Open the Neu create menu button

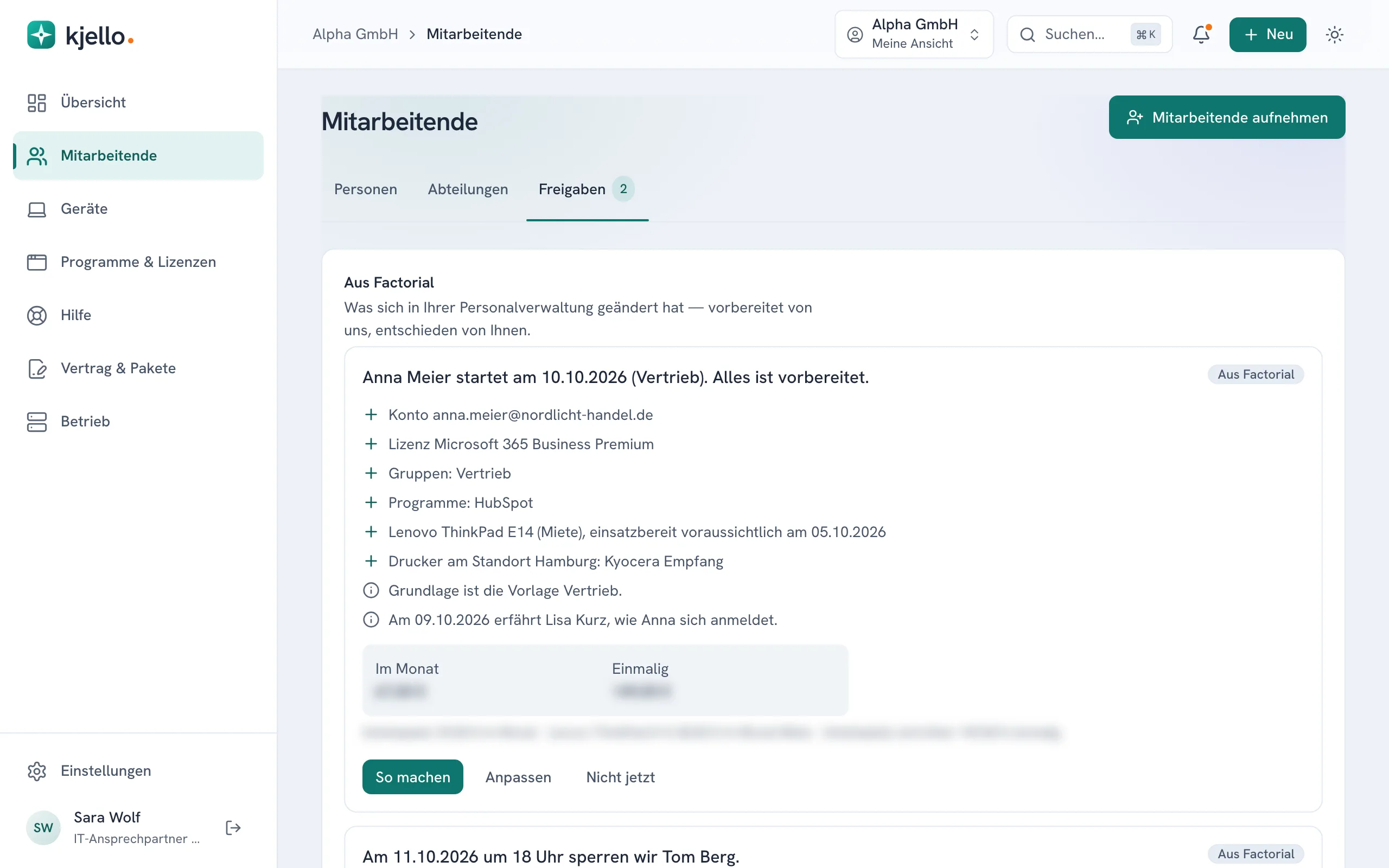coord(1267,34)
